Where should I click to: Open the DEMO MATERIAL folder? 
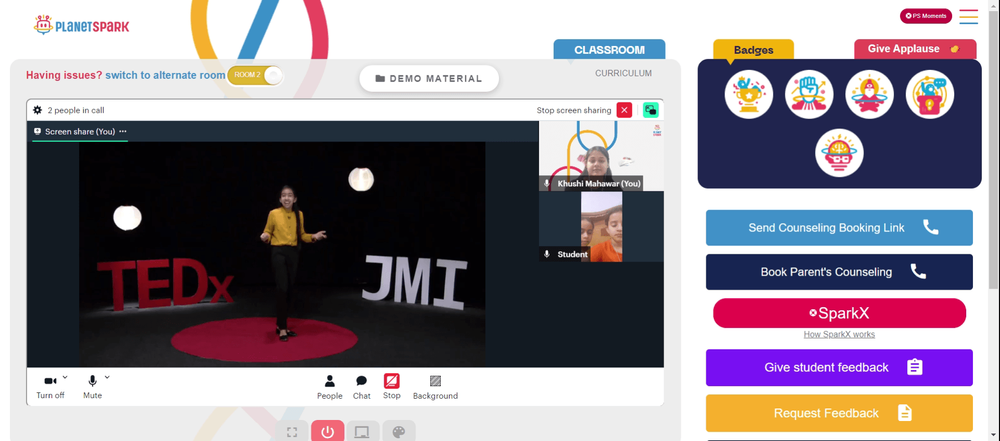[x=429, y=78]
